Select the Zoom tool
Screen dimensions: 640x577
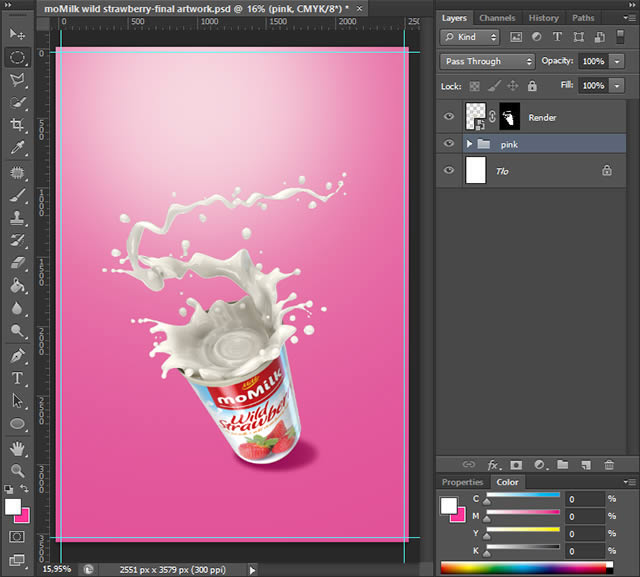(x=17, y=471)
